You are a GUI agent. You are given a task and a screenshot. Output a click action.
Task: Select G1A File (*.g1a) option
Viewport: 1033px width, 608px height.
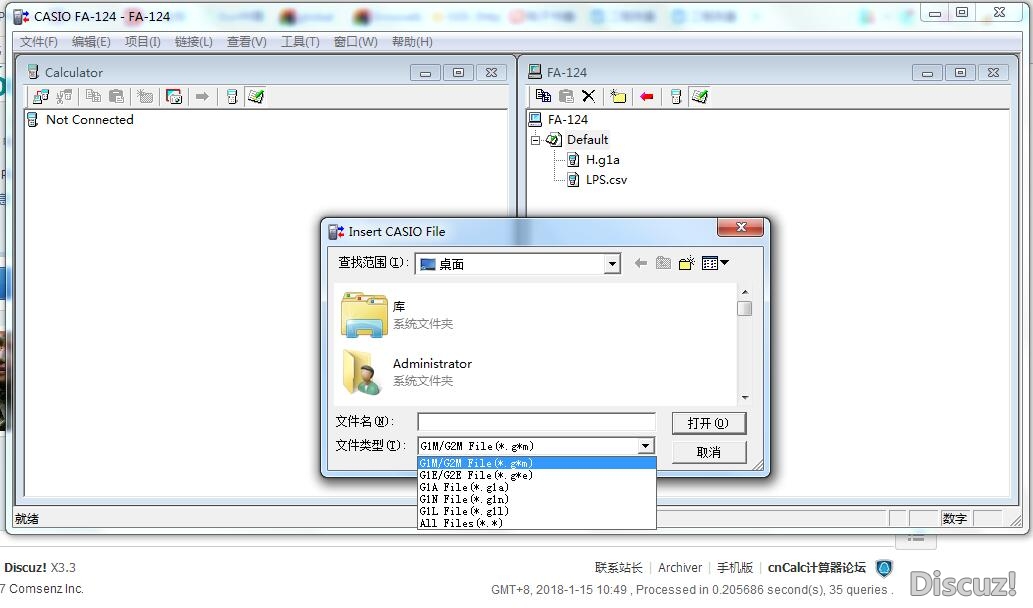pyautogui.click(x=537, y=487)
